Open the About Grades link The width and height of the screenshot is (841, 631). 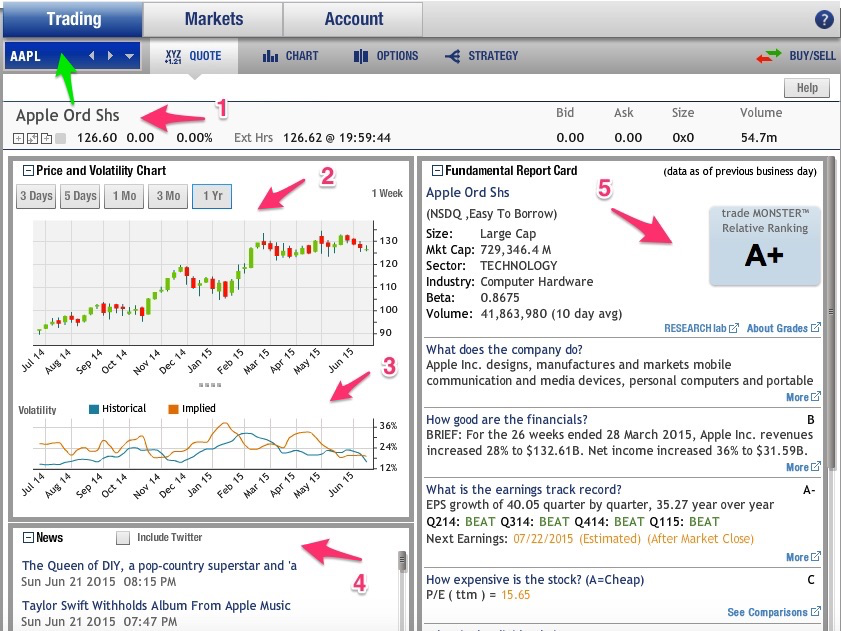coord(784,328)
